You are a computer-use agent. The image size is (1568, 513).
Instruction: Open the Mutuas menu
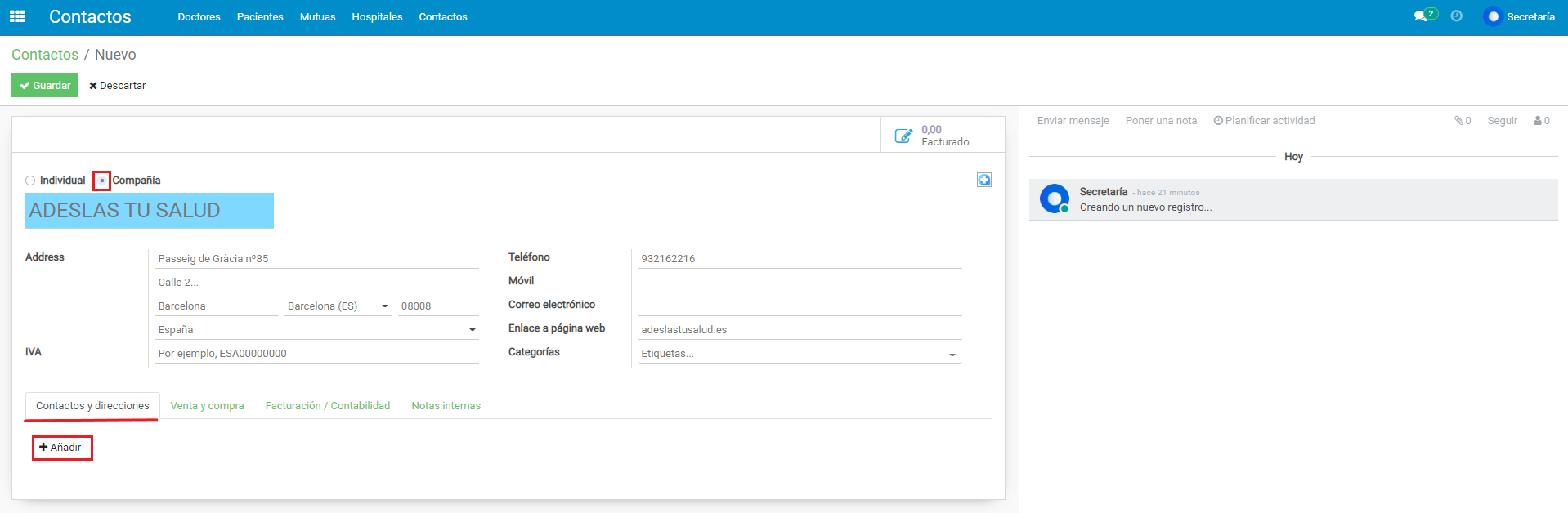[x=318, y=17]
